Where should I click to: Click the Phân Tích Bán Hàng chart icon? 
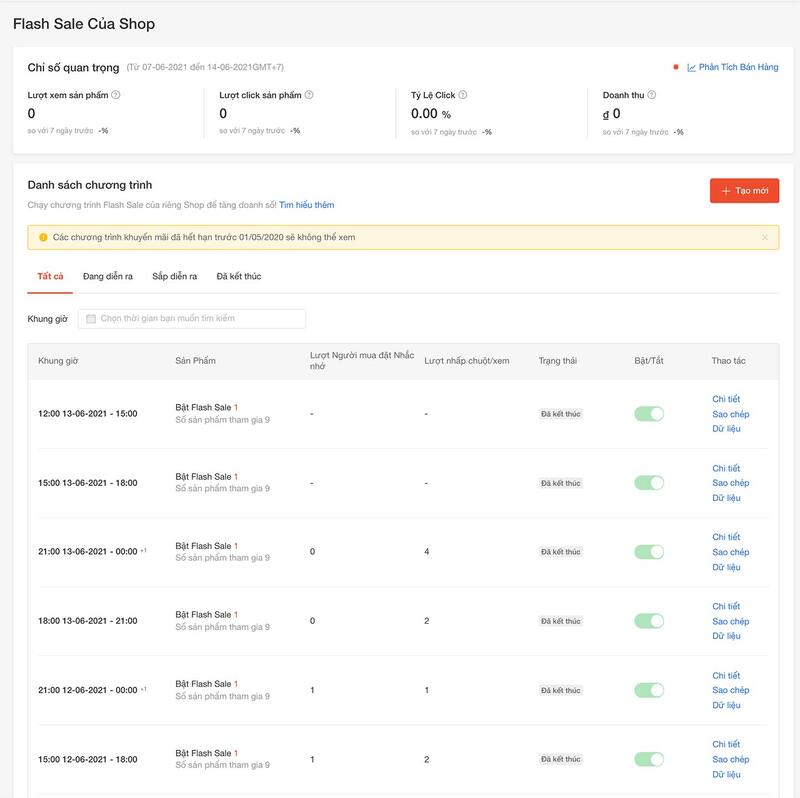click(691, 68)
